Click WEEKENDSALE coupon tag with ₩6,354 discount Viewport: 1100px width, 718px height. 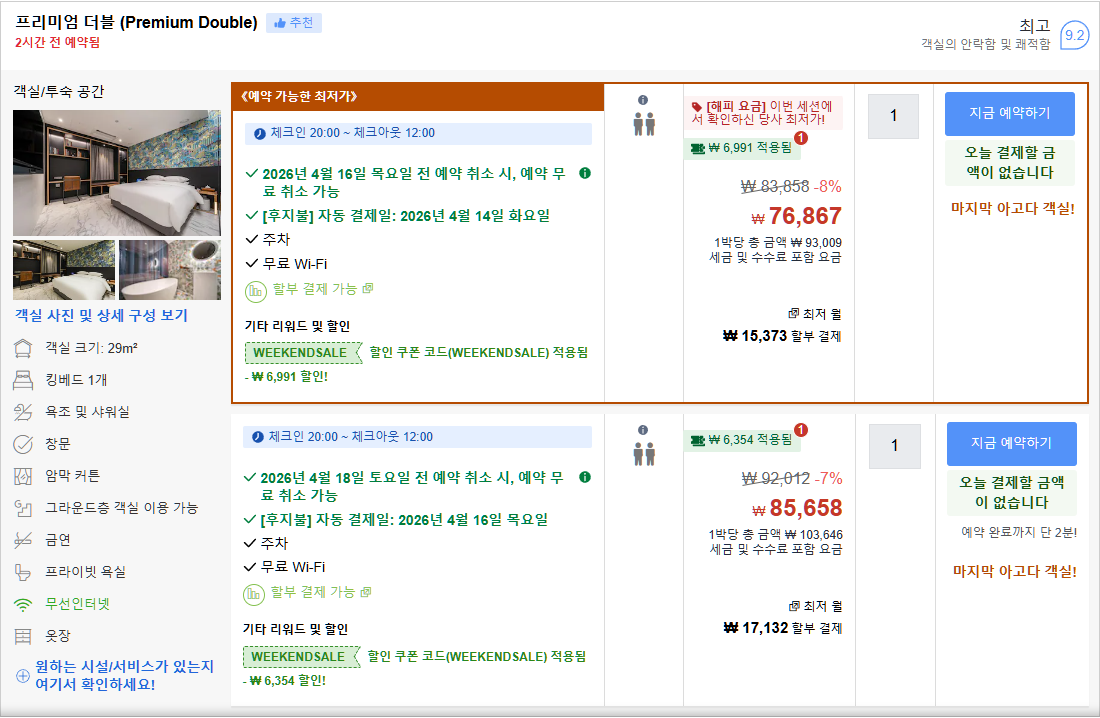point(302,656)
